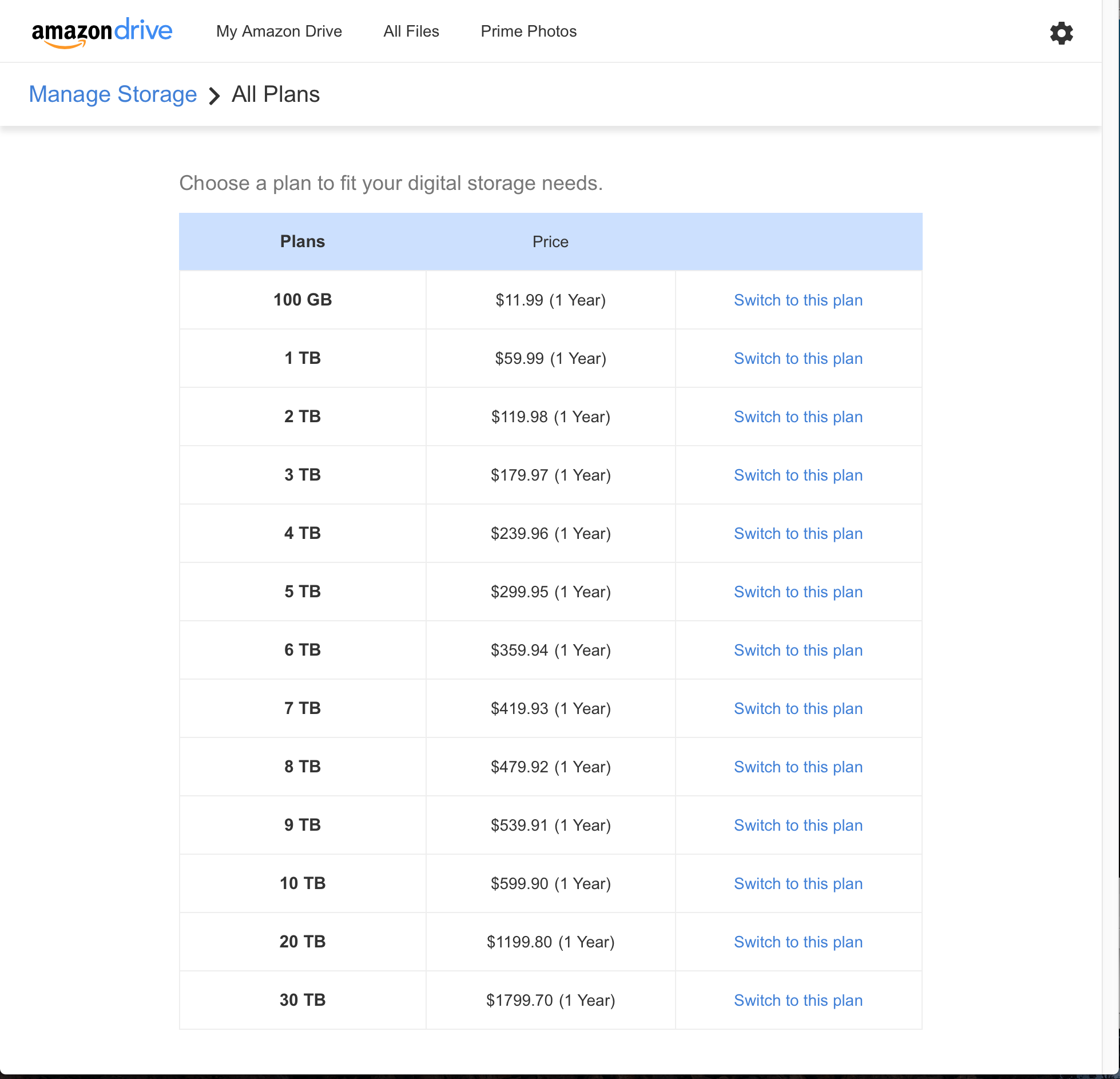Go to All Files

(x=411, y=31)
